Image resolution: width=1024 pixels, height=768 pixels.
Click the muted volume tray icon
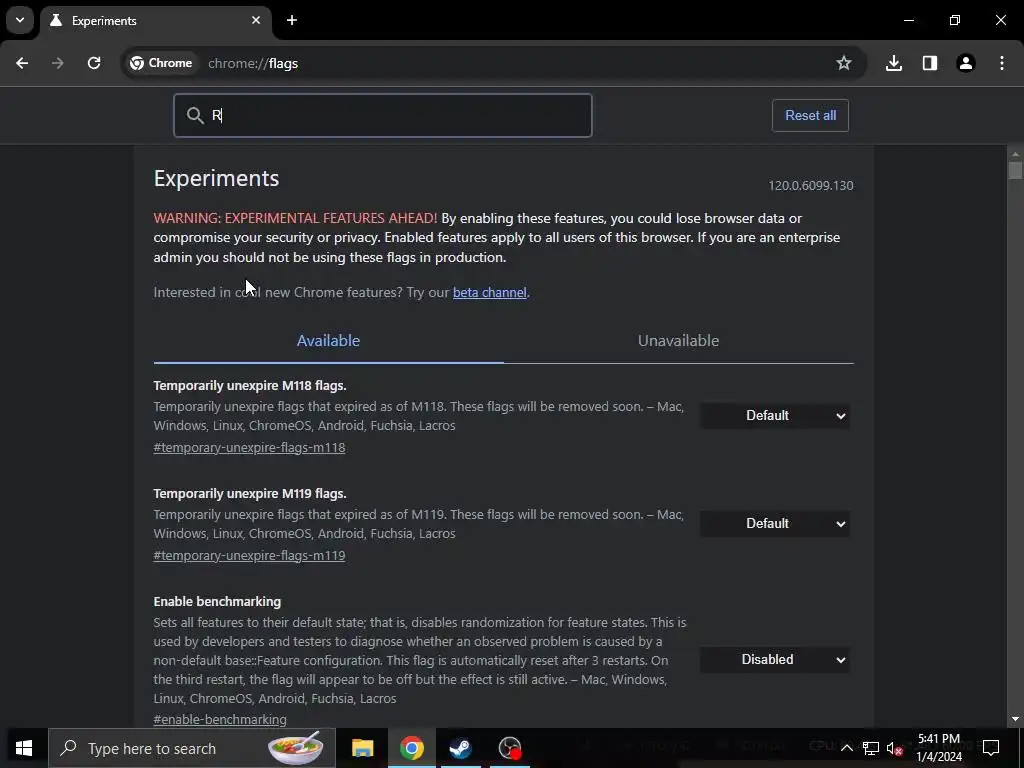(894, 748)
